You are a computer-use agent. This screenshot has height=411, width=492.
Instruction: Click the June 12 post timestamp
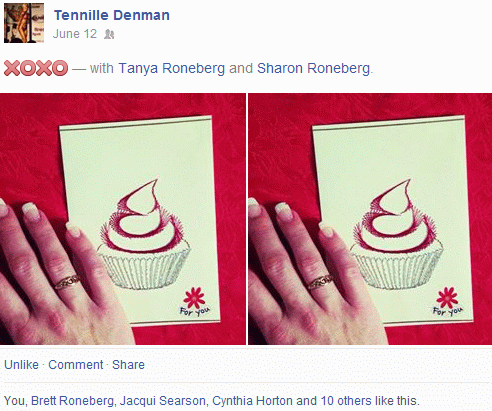[x=75, y=34]
